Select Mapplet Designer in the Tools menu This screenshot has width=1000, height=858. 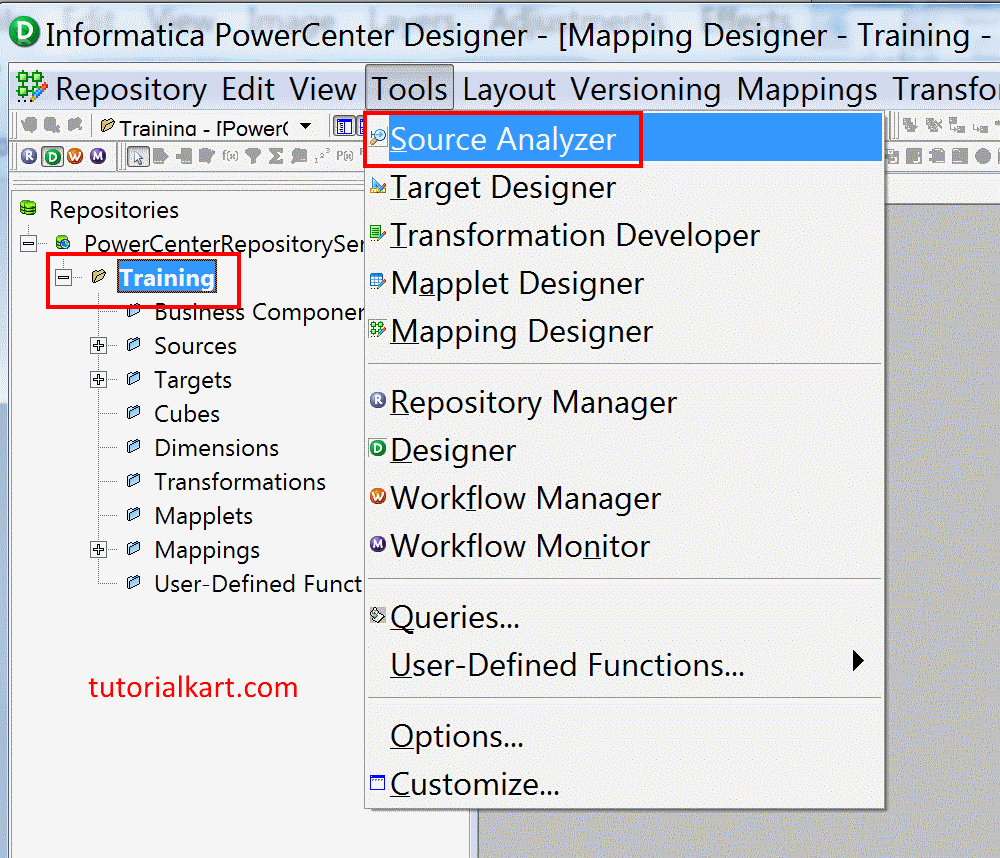625,283
